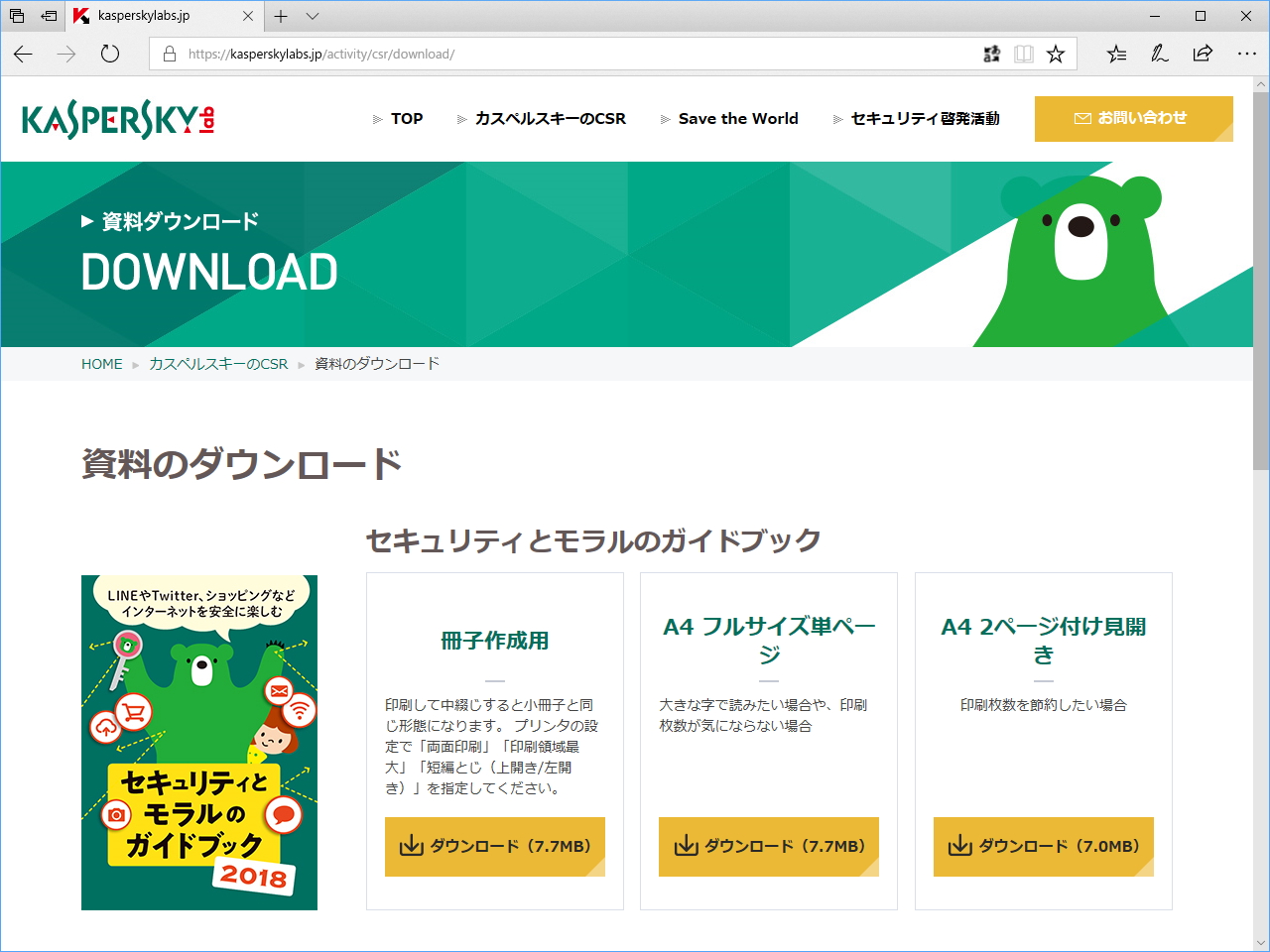Toggle Reading view book icon
The width and height of the screenshot is (1270, 952).
1024,55
